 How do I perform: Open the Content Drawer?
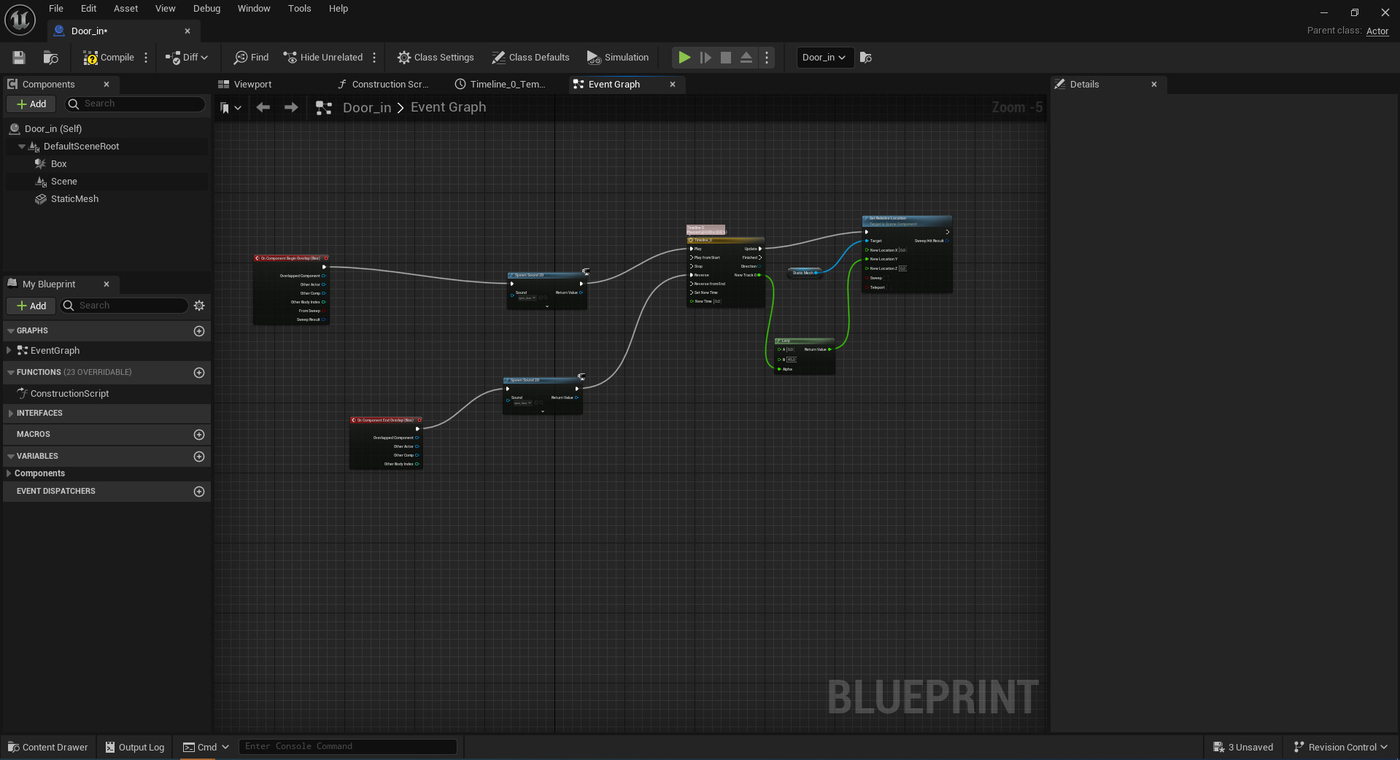click(x=48, y=747)
